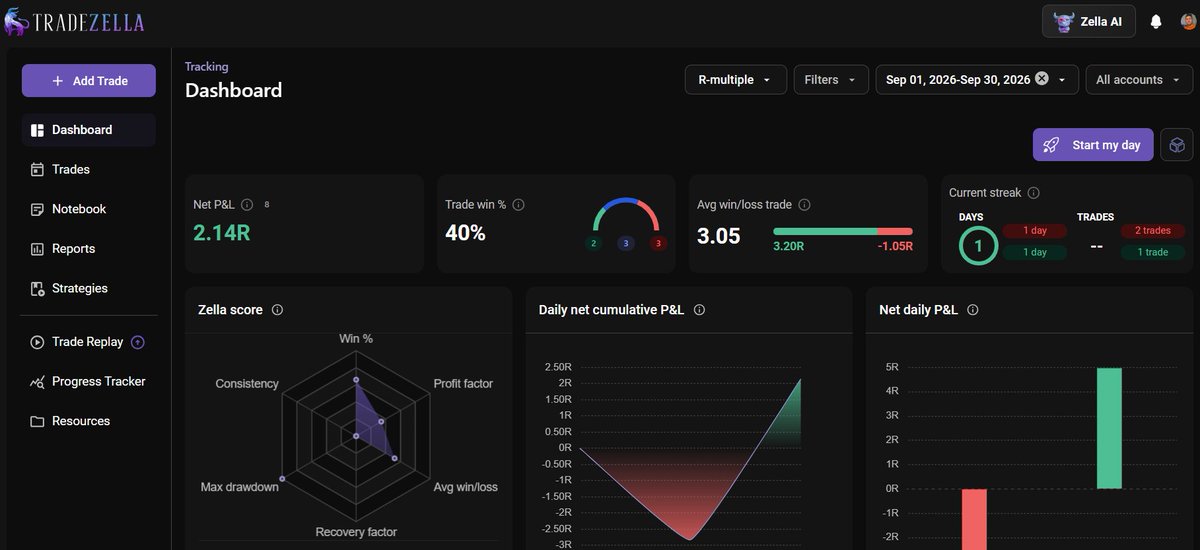Click the green bar in Net daily P&L
This screenshot has height=550, width=1200.
[1109, 428]
